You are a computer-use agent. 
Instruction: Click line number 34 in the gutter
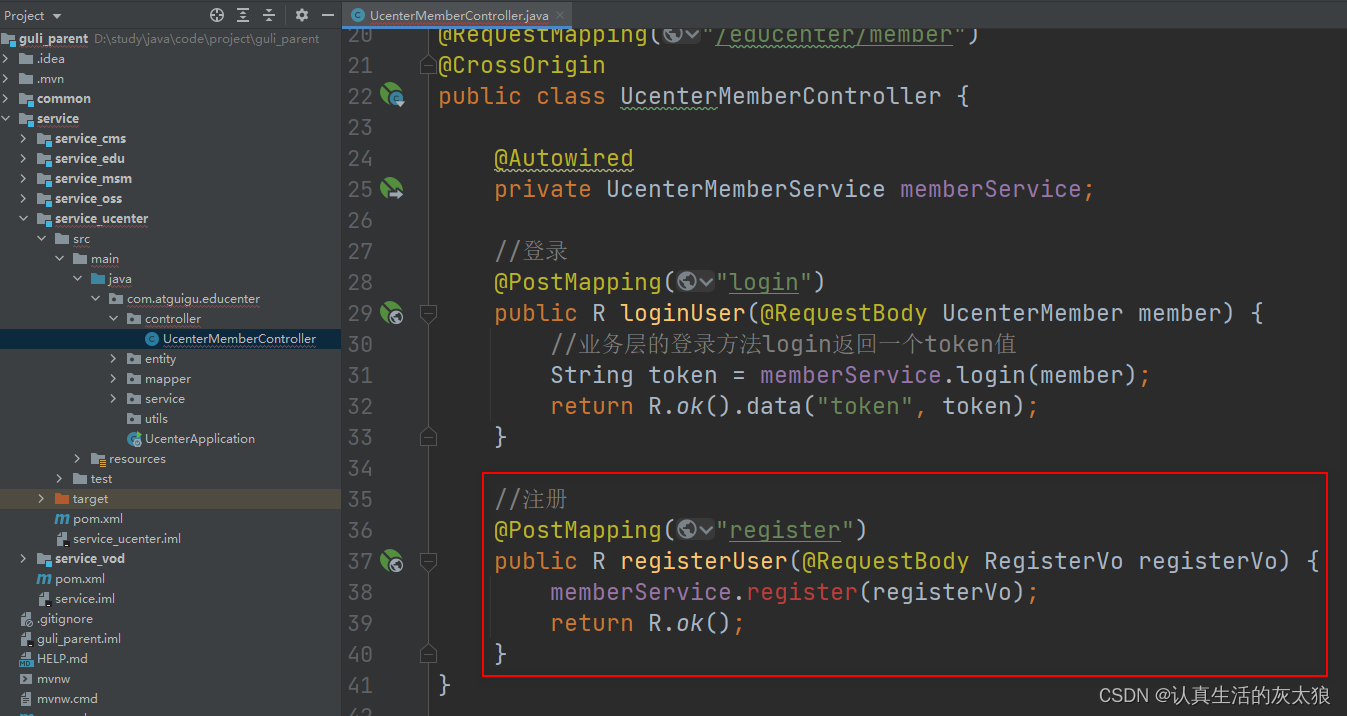click(359, 468)
